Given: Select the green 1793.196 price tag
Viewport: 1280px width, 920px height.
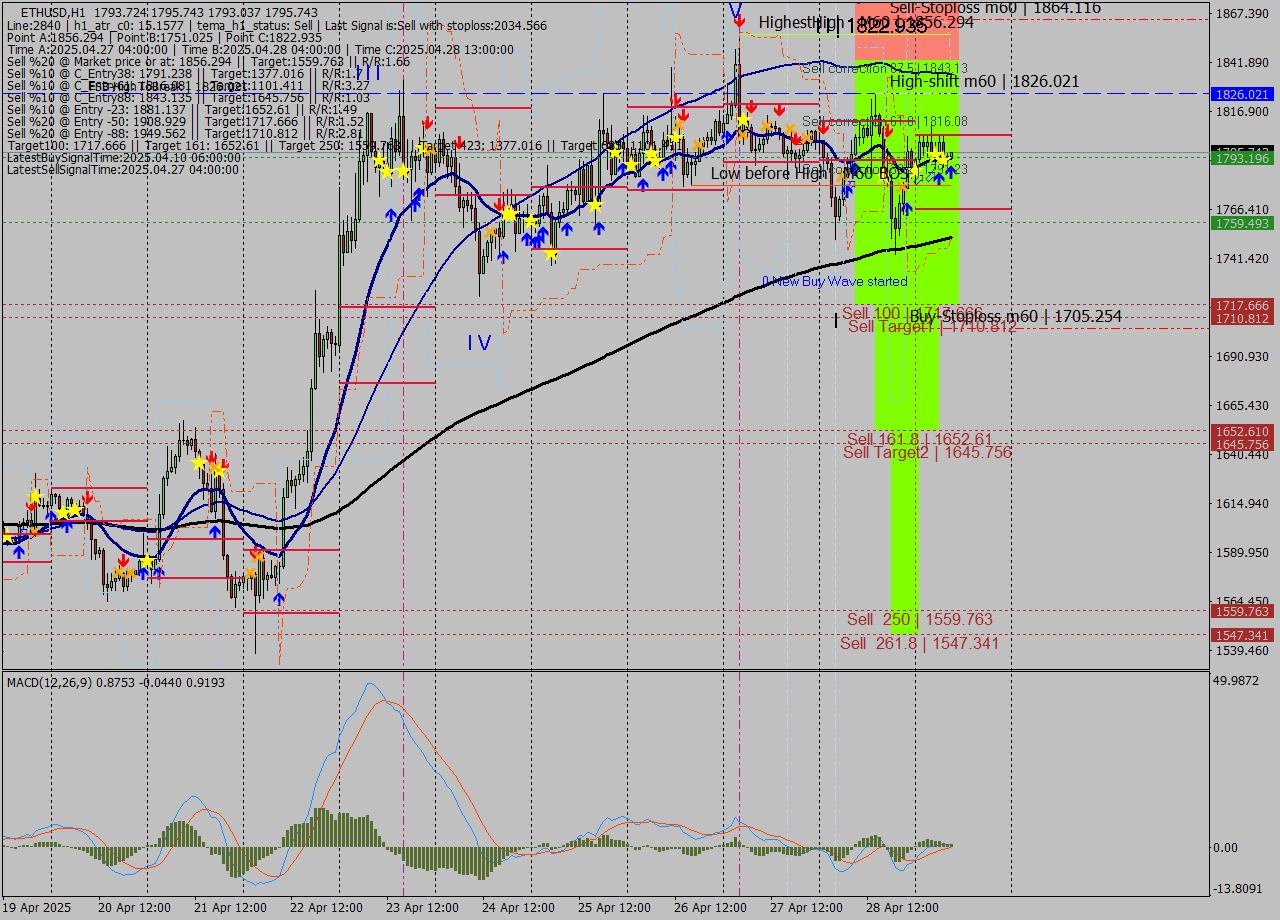Looking at the screenshot, I should pyautogui.click(x=1241, y=158).
